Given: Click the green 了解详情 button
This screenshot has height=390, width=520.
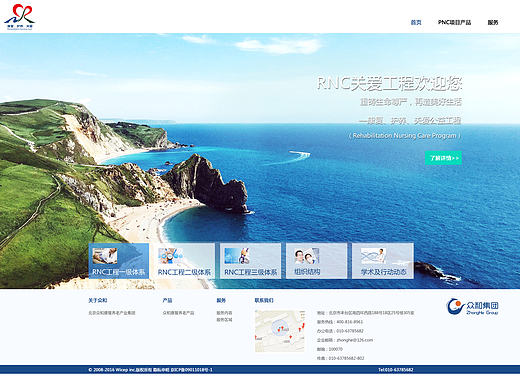Looking at the screenshot, I should [443, 158].
